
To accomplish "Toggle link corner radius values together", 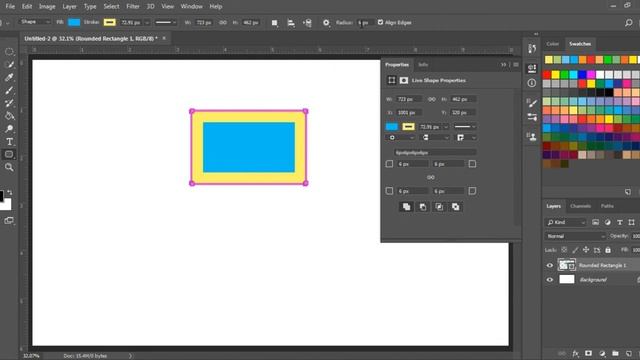I will click(431, 178).
